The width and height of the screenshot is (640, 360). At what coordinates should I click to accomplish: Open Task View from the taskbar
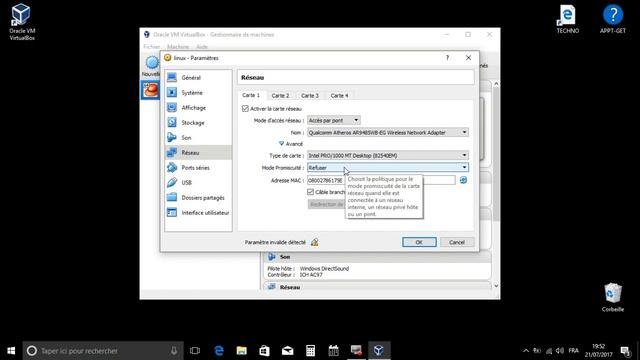(195, 351)
